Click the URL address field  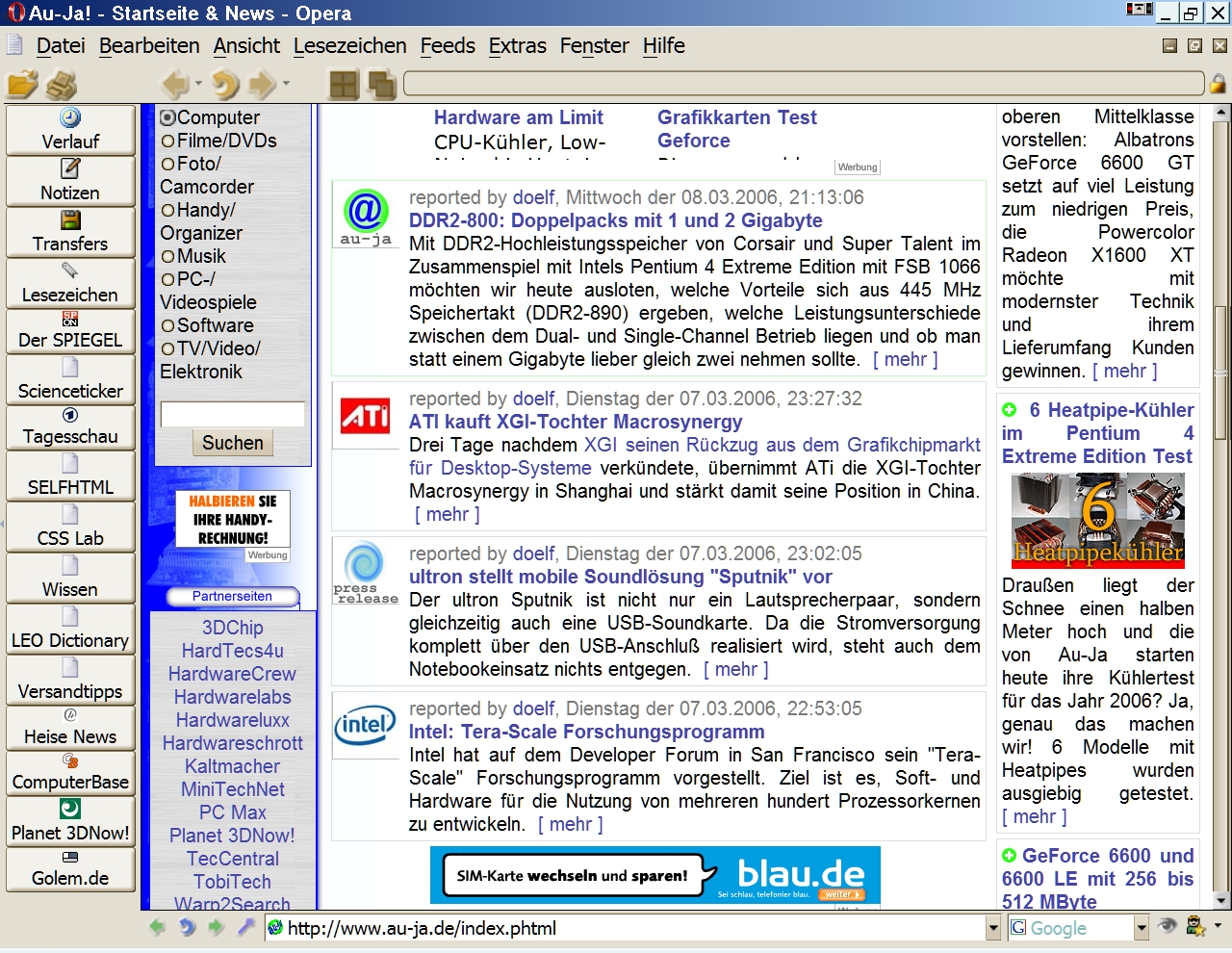click(x=626, y=928)
